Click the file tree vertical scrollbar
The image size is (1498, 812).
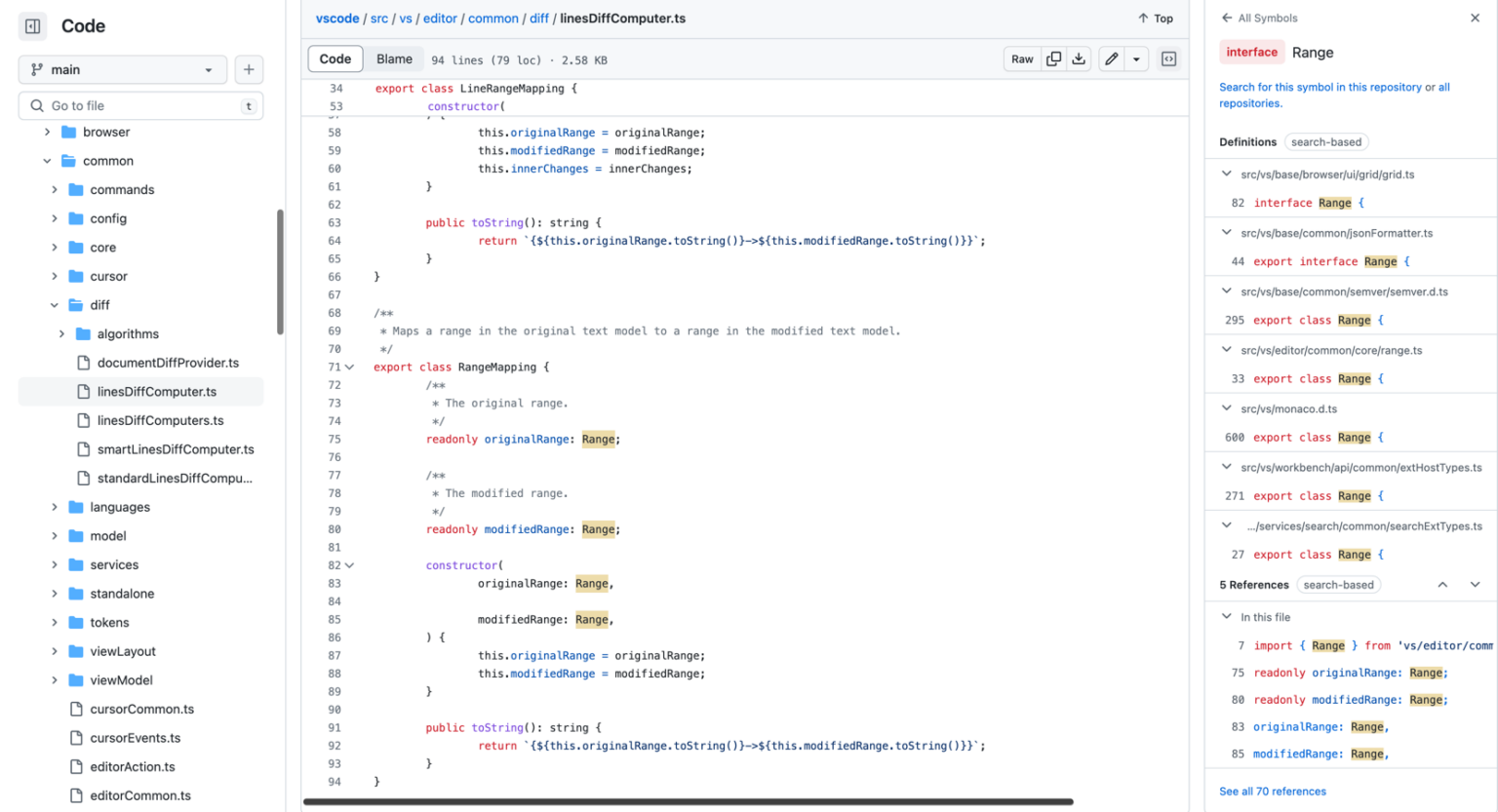[x=280, y=272]
